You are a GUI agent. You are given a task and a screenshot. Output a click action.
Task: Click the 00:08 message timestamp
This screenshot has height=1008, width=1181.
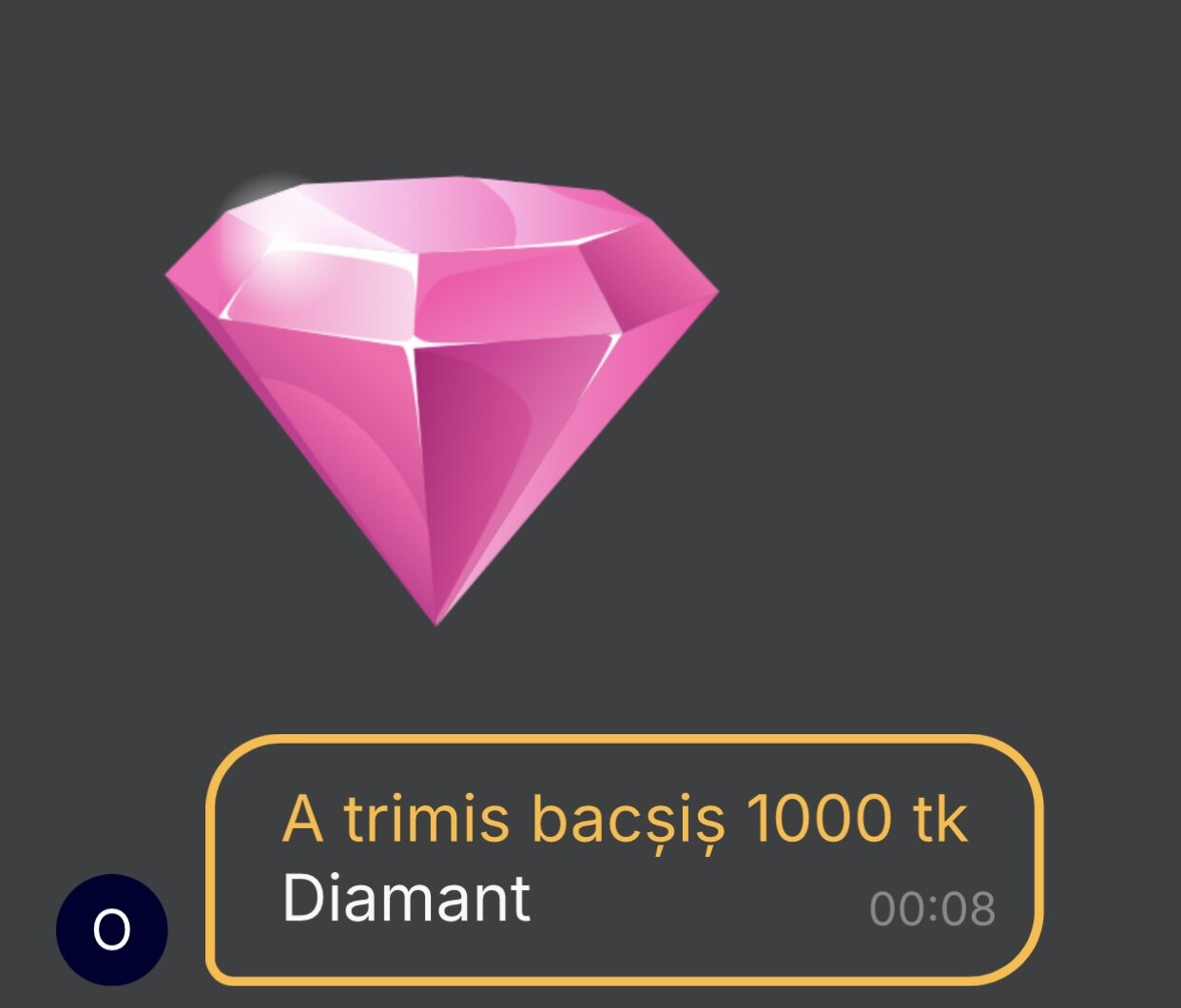933,909
